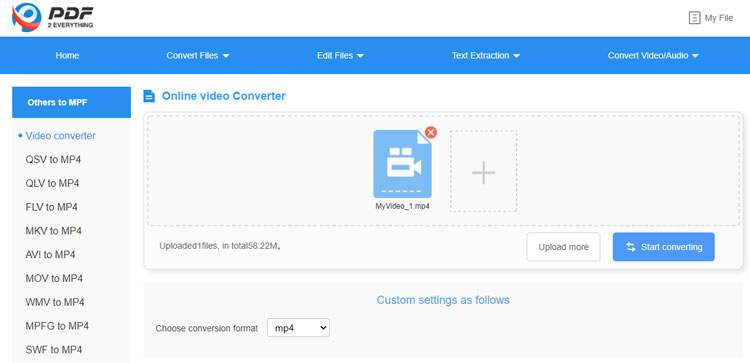The image size is (750, 363).
Task: Open the Convert Video/Audio menu
Action: point(653,55)
